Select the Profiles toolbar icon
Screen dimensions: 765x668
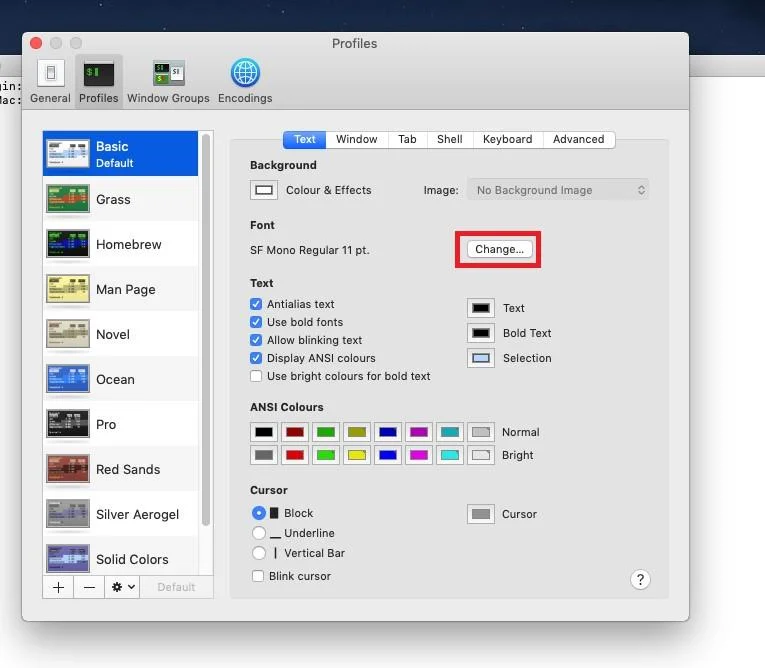(99, 81)
